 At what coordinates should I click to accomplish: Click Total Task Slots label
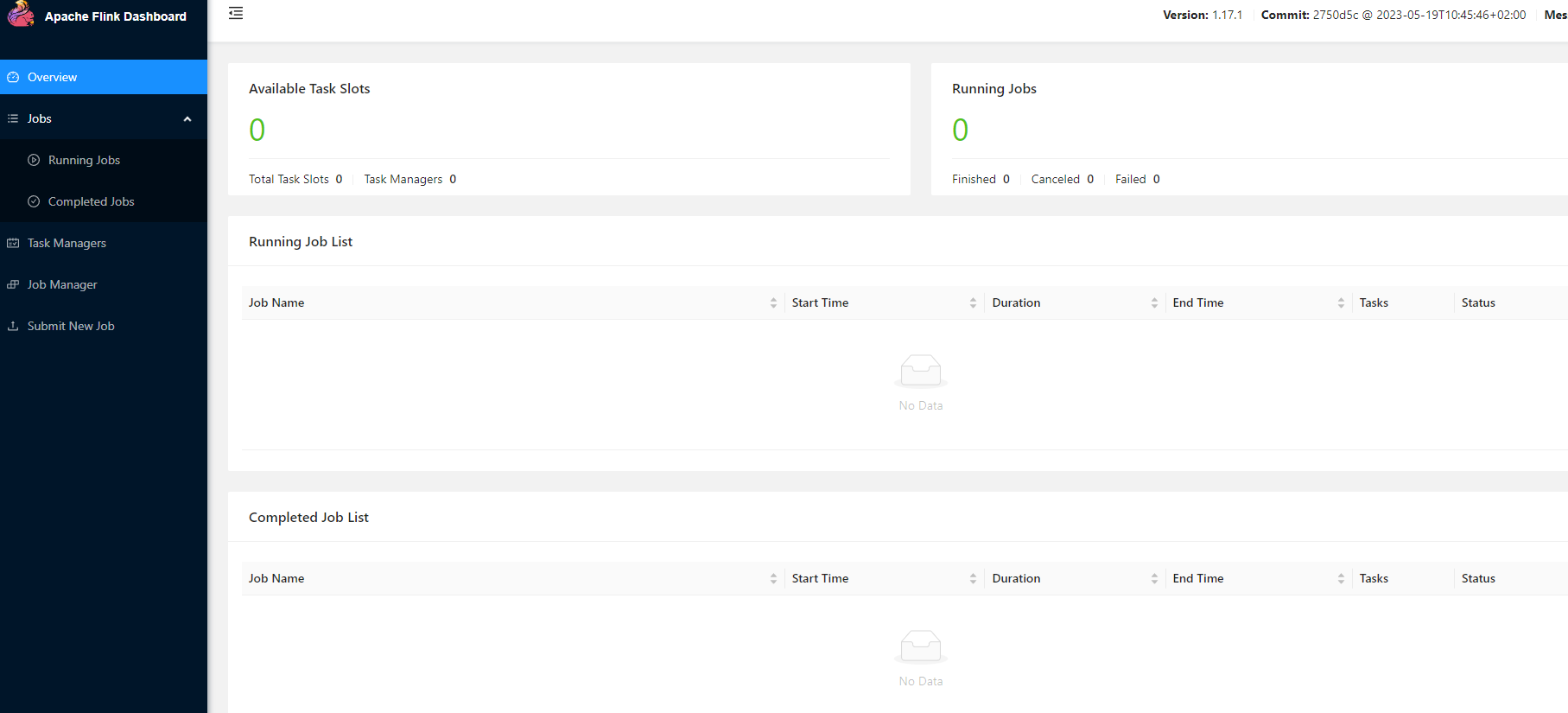[289, 179]
